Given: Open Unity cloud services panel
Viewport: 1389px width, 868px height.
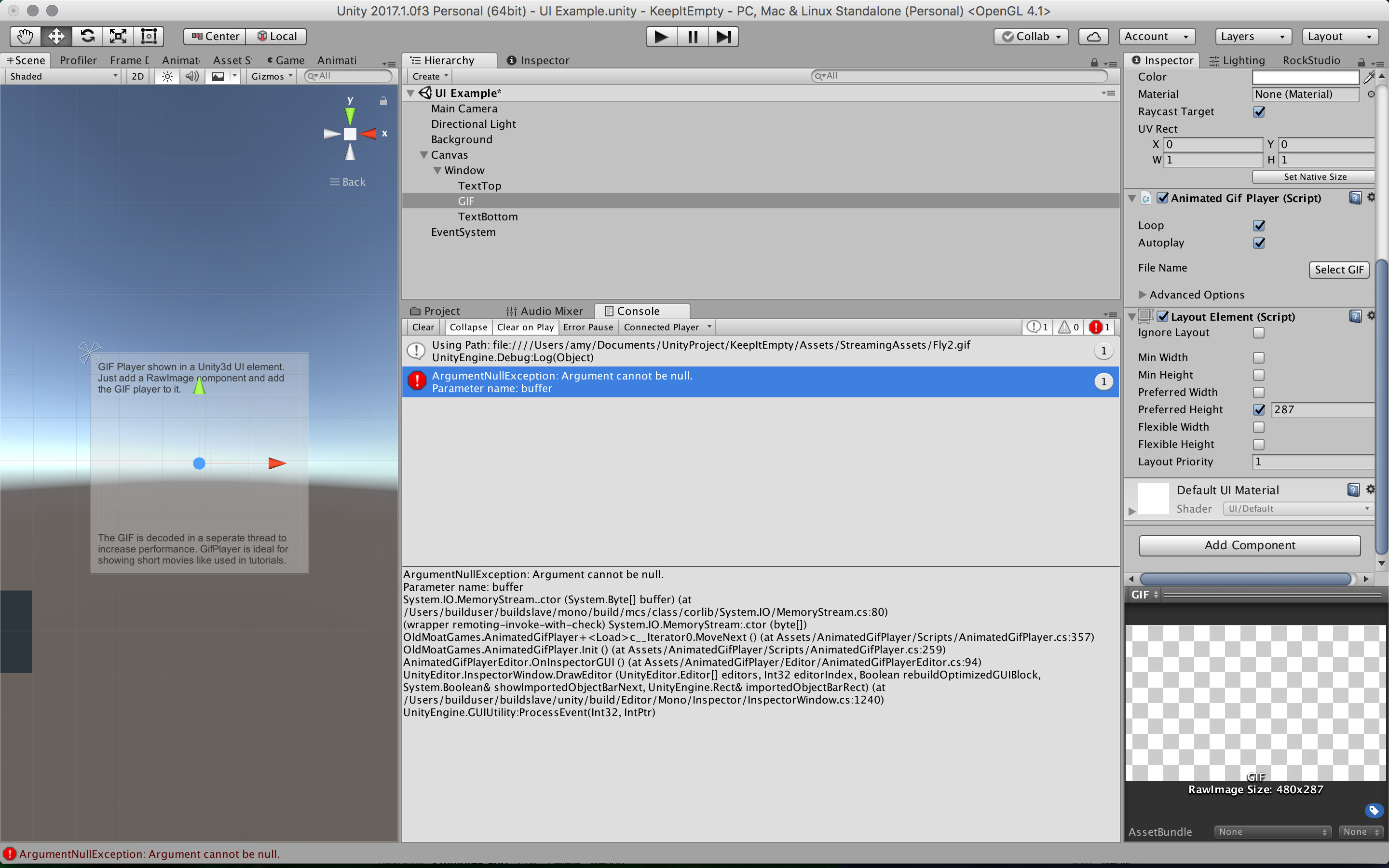Looking at the screenshot, I should (x=1092, y=36).
